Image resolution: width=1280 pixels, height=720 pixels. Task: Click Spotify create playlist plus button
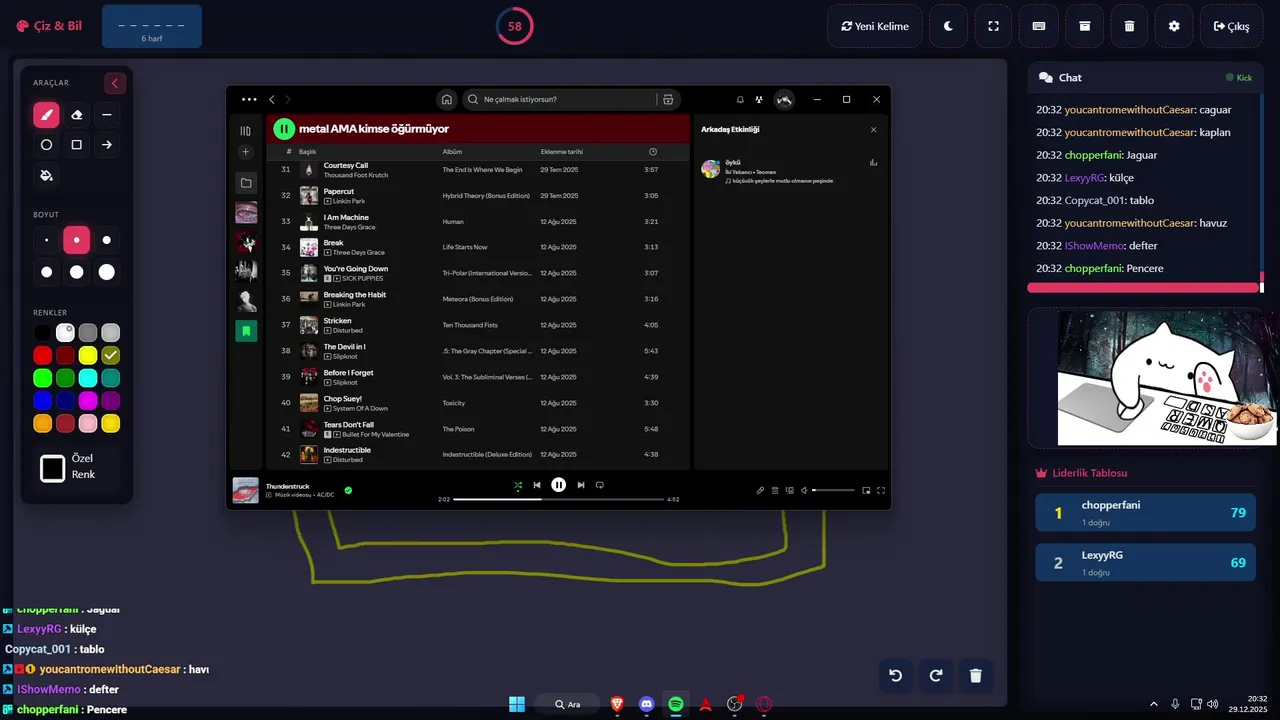[x=245, y=152]
